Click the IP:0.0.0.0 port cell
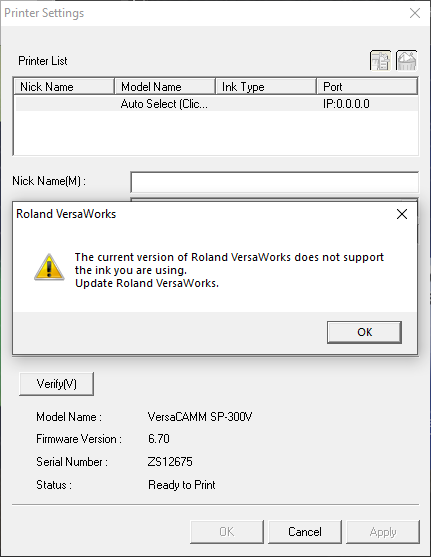Screen dimensions: 431x557 (346, 104)
